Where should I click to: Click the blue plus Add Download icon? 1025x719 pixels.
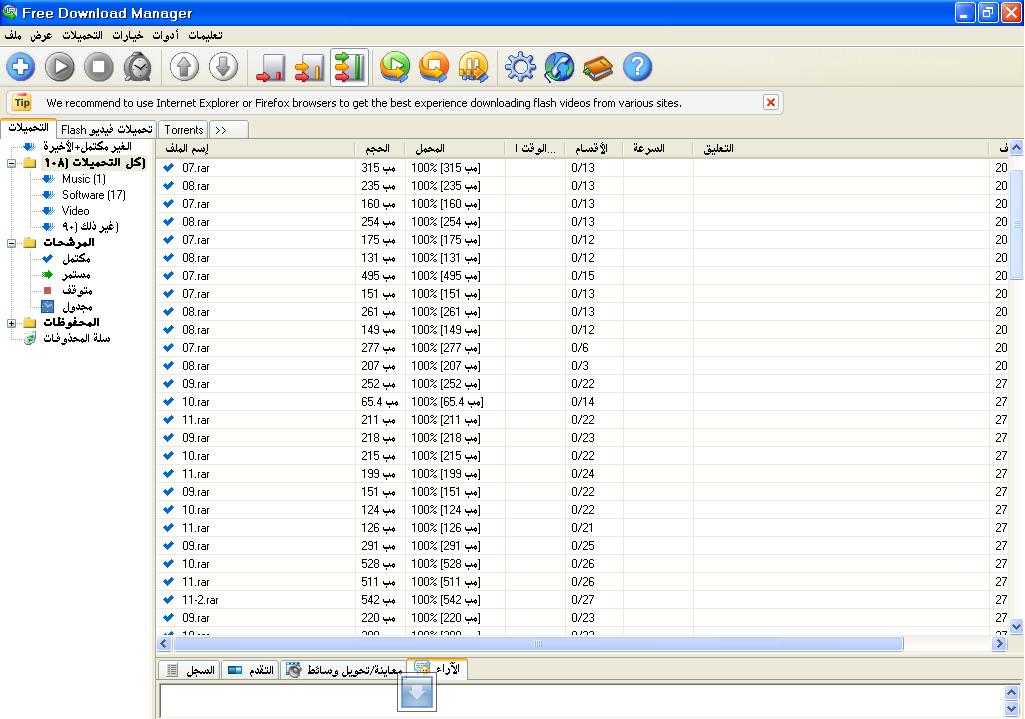20,67
